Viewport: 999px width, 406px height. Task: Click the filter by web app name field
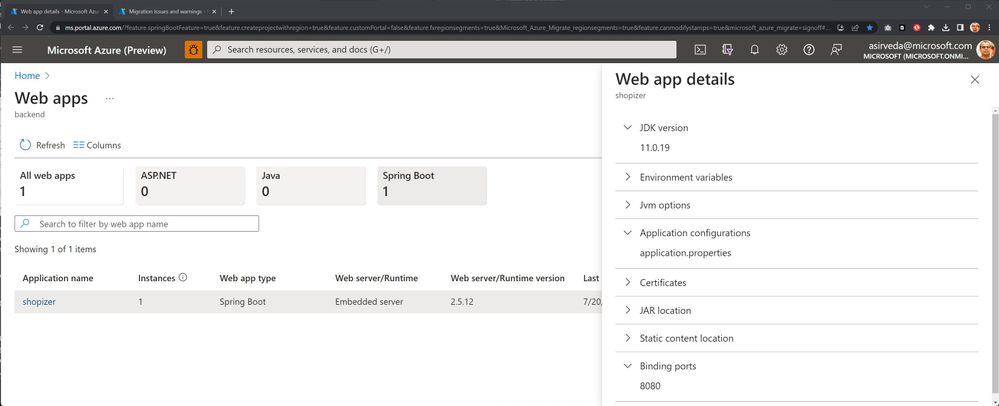(x=136, y=224)
